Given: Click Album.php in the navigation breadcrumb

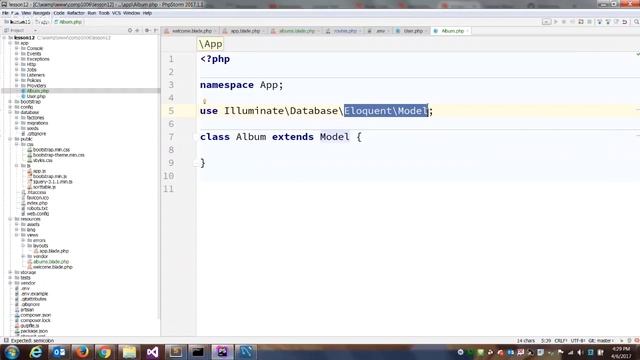Looking at the screenshot, I should point(68,22).
